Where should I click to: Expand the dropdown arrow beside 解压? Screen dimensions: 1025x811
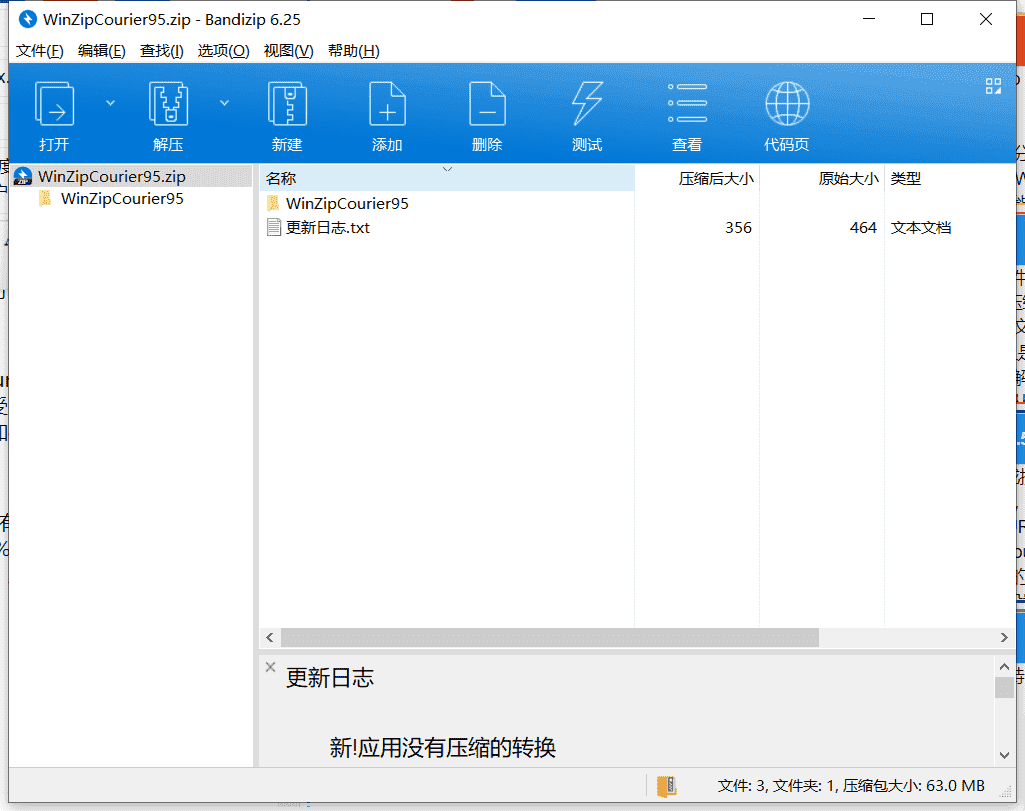tap(224, 103)
